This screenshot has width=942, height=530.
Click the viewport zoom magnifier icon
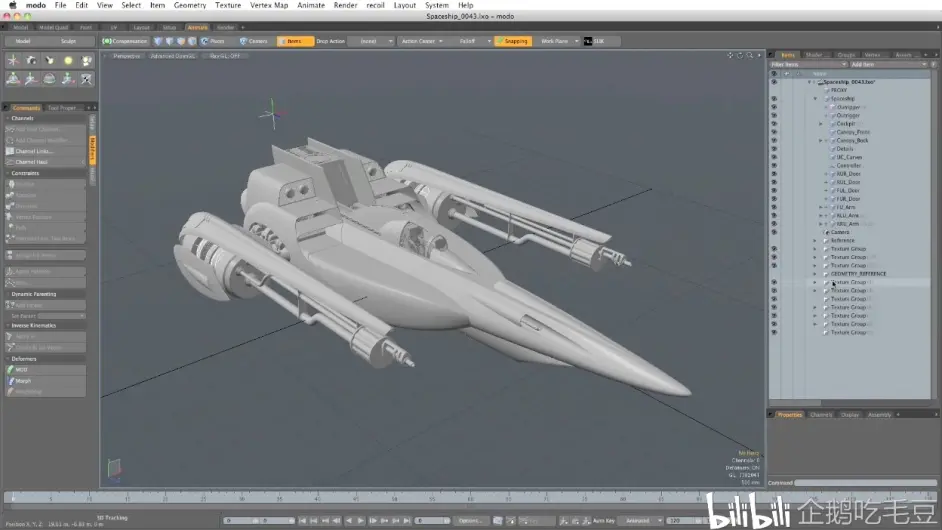(750, 55)
